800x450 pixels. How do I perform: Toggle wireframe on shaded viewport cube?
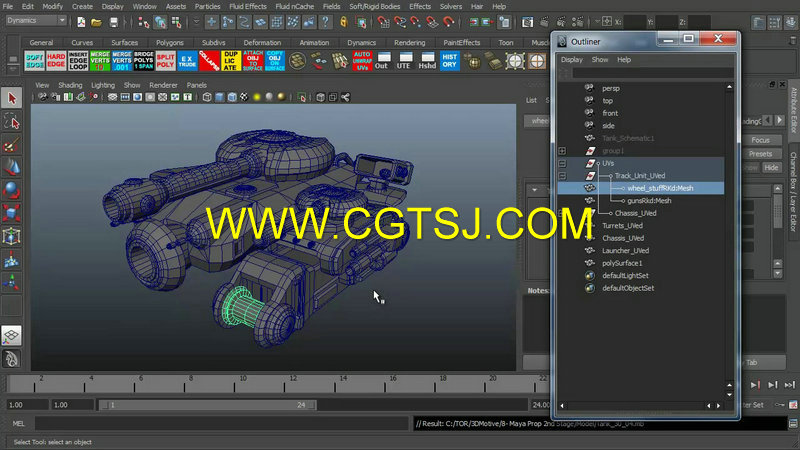pyautogui.click(x=232, y=97)
